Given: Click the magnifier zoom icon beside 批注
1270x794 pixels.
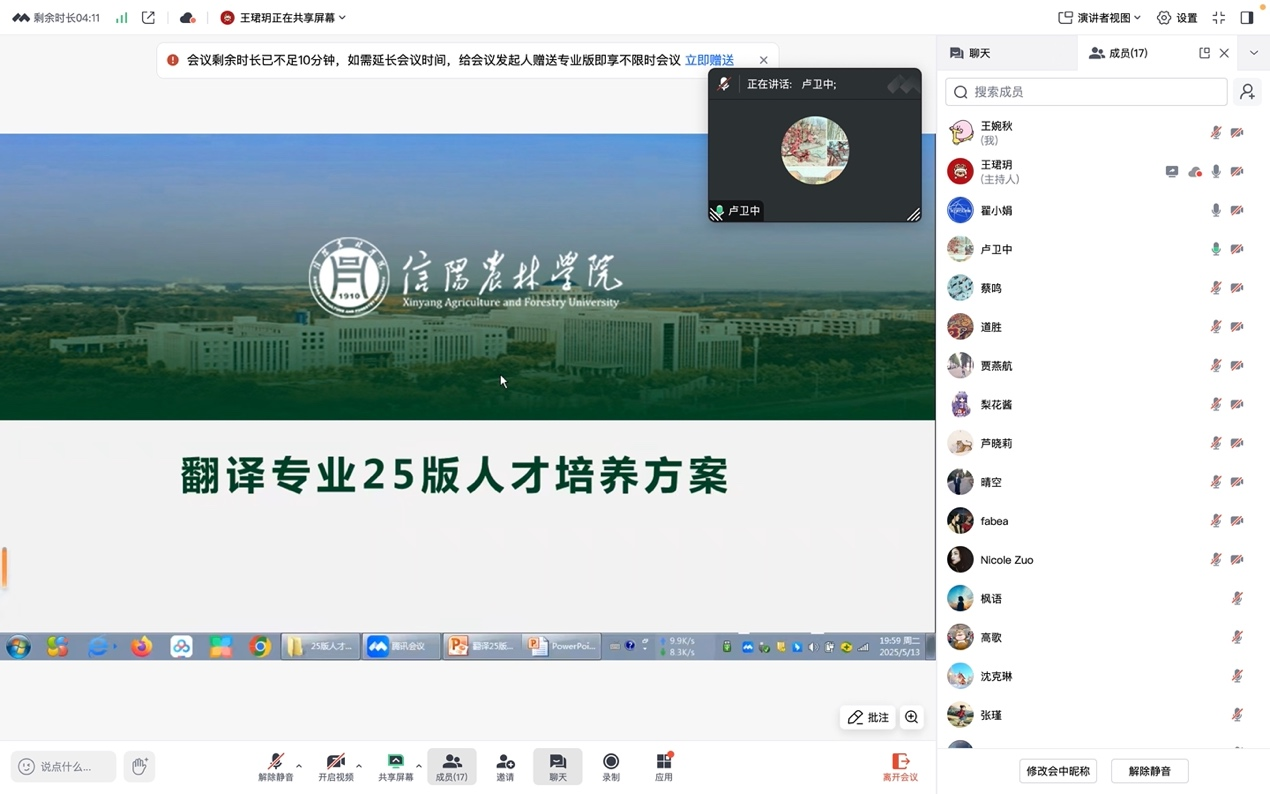Looking at the screenshot, I should click(x=911, y=717).
